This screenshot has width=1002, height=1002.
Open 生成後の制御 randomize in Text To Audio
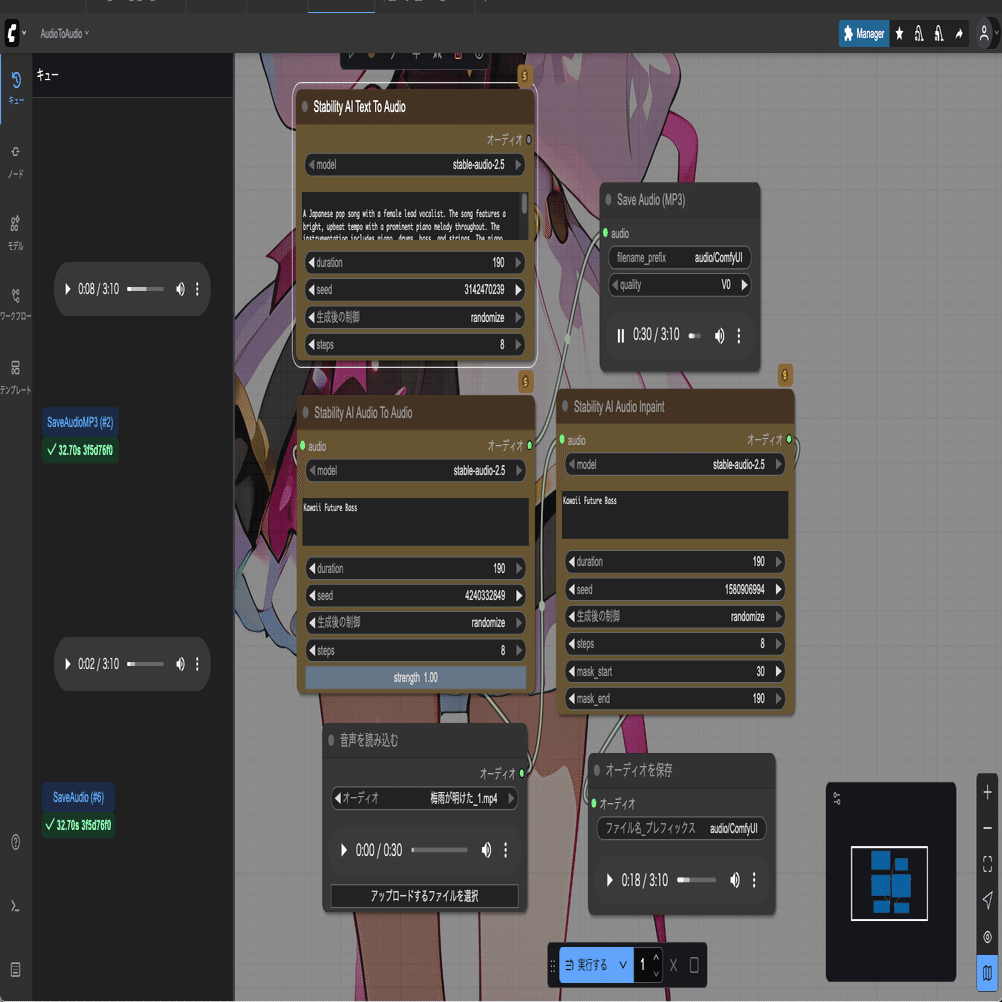click(x=415, y=317)
